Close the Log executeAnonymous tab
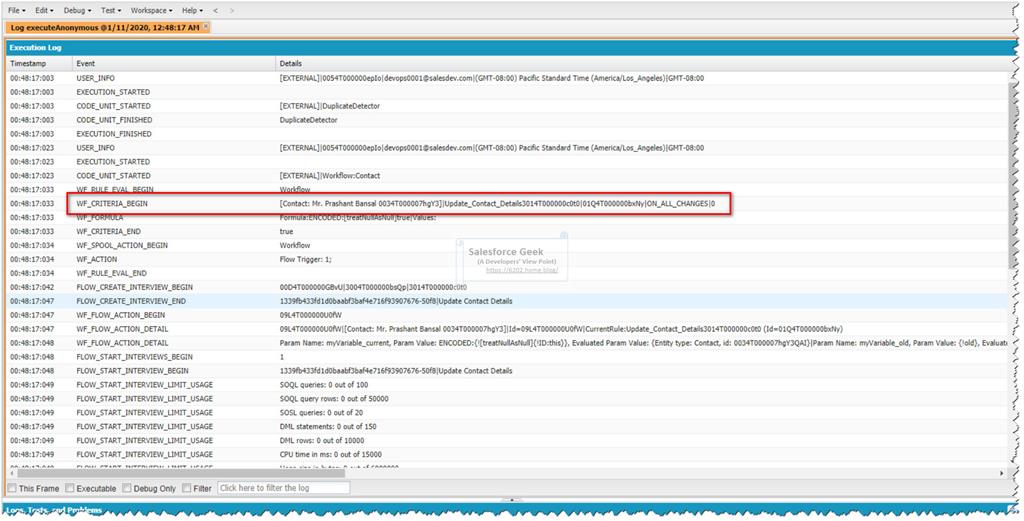1024x521 pixels. (206, 27)
